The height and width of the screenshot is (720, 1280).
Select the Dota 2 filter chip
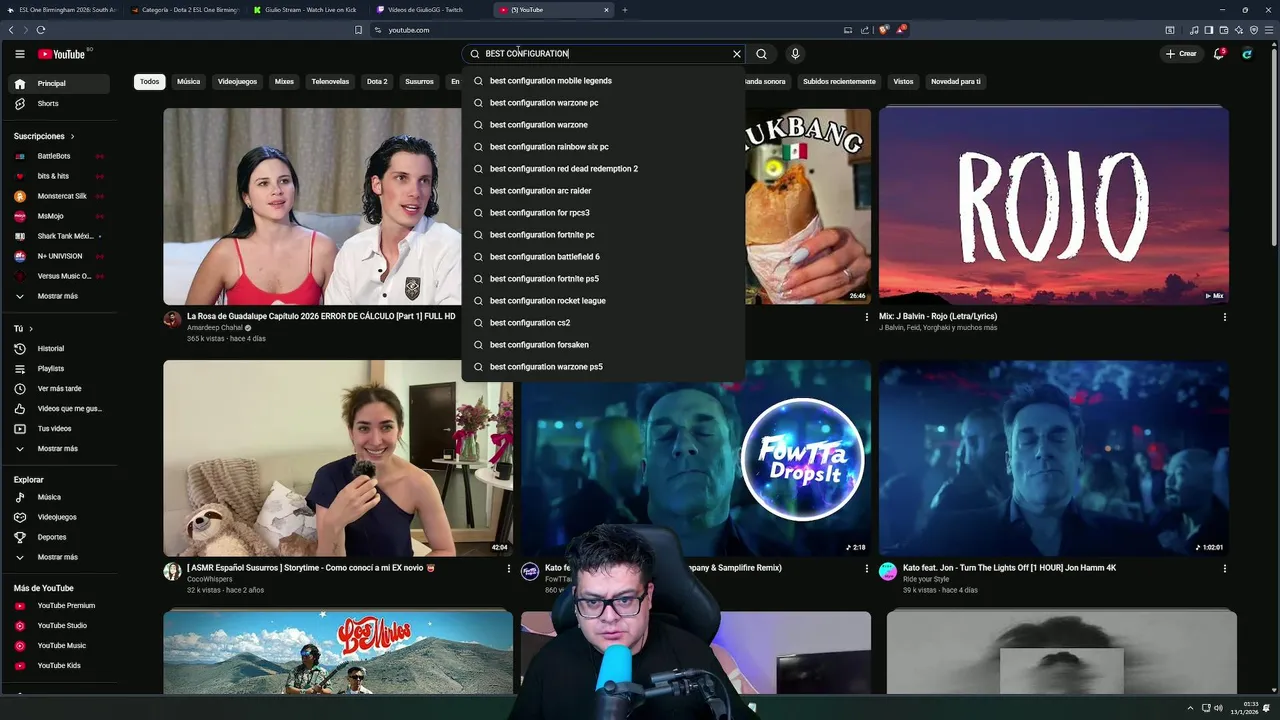(x=377, y=82)
